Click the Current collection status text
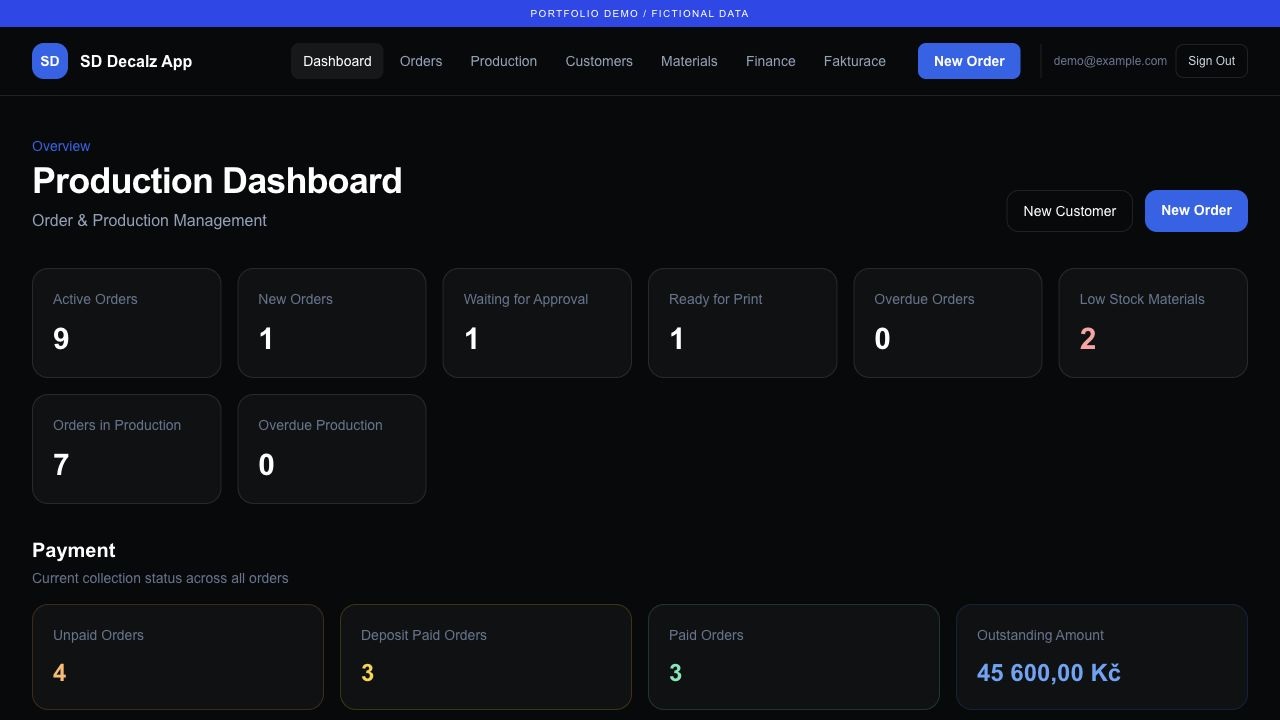 click(160, 578)
